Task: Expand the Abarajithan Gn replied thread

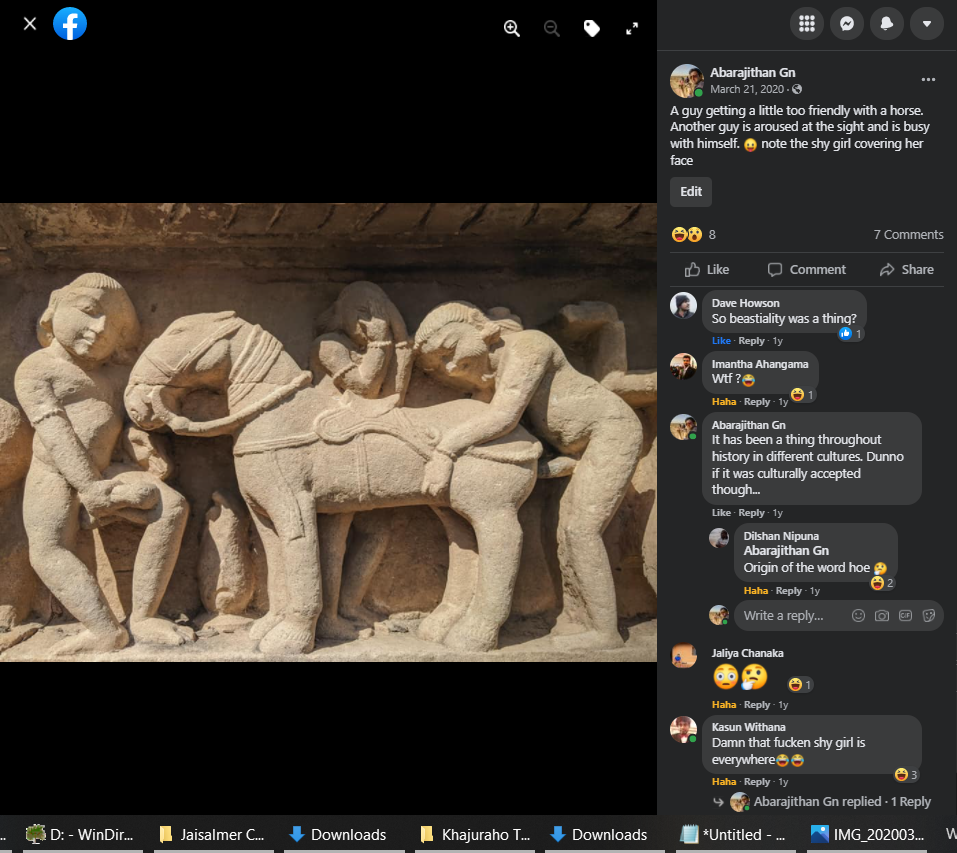Action: coord(842,801)
